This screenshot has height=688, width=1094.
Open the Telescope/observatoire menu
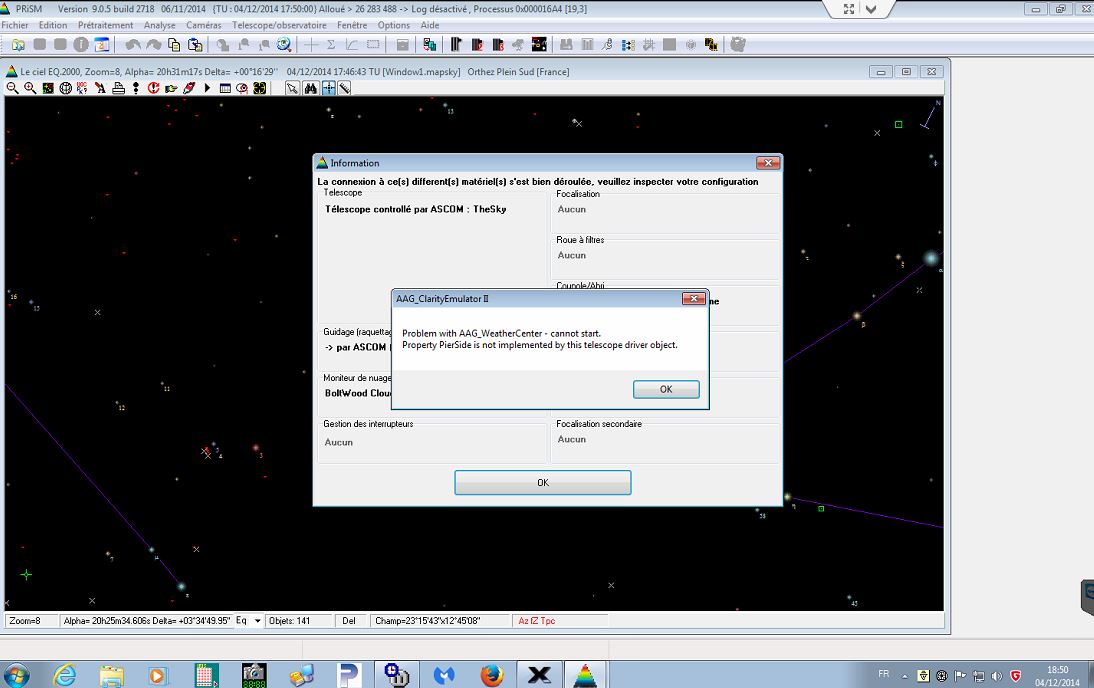[x=279, y=25]
